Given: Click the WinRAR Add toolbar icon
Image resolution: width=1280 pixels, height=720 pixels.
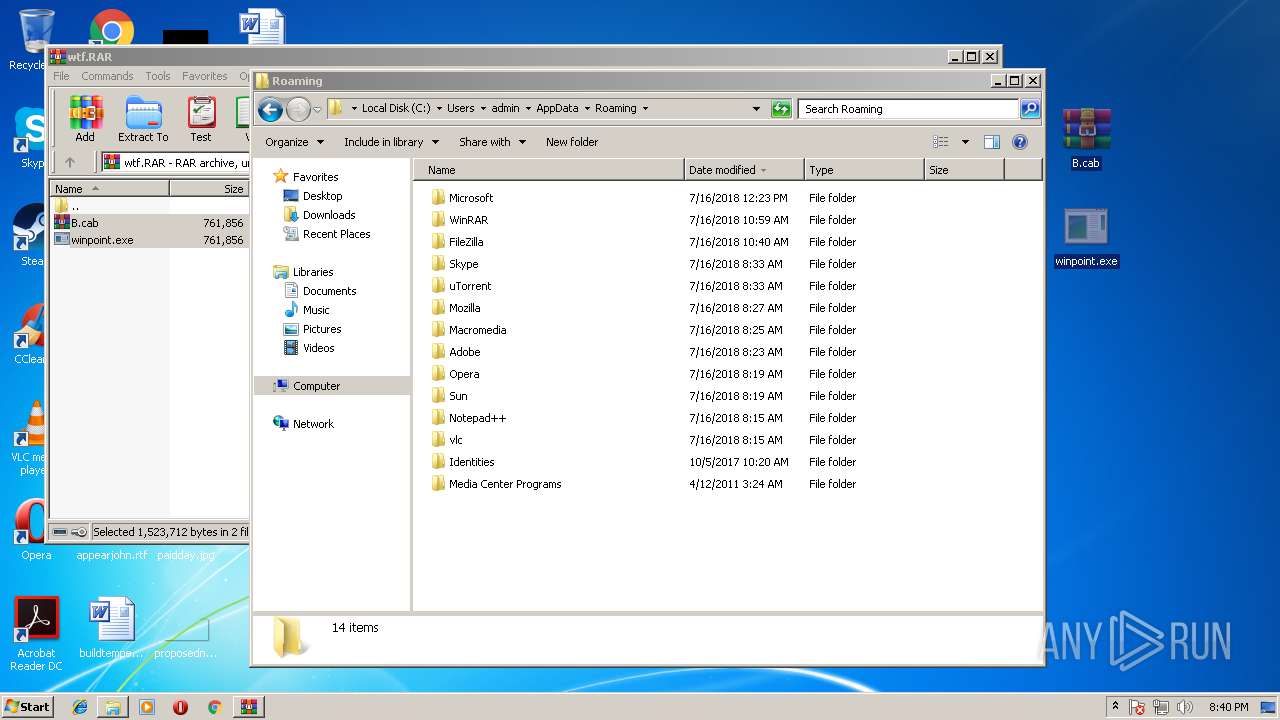Looking at the screenshot, I should pos(85,119).
